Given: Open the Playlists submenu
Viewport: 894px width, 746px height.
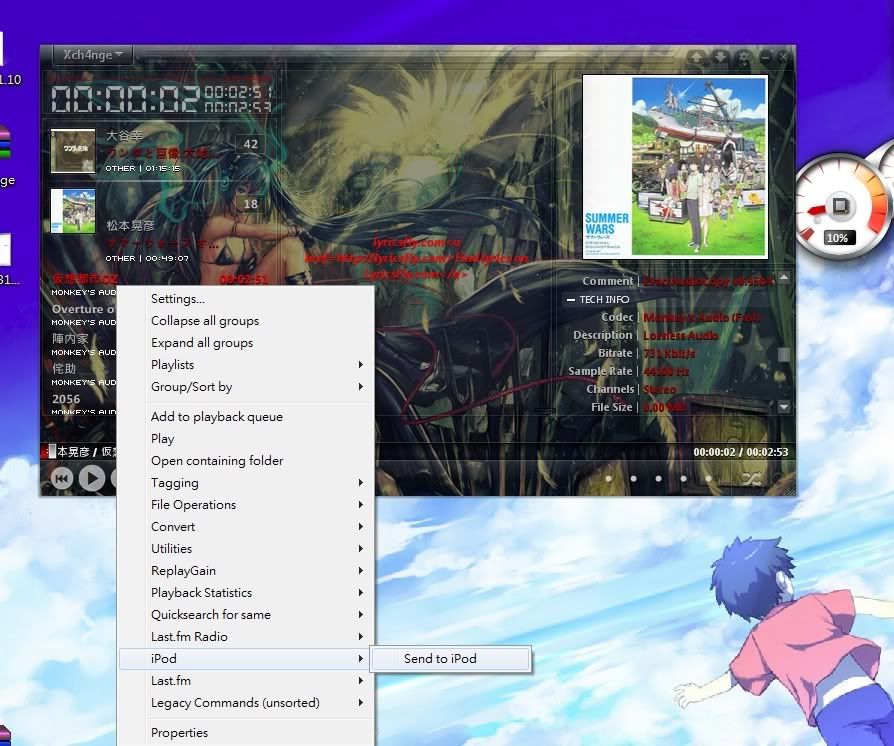Looking at the screenshot, I should [x=246, y=364].
